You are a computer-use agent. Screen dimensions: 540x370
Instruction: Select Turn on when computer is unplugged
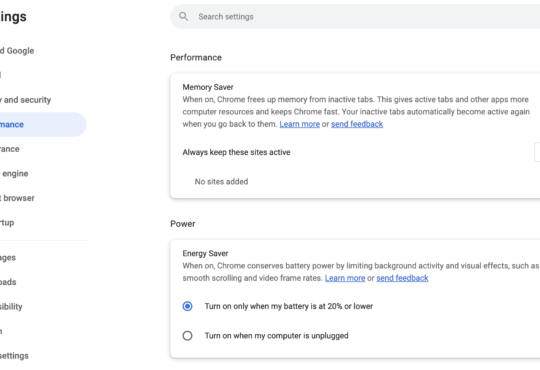[187, 336]
